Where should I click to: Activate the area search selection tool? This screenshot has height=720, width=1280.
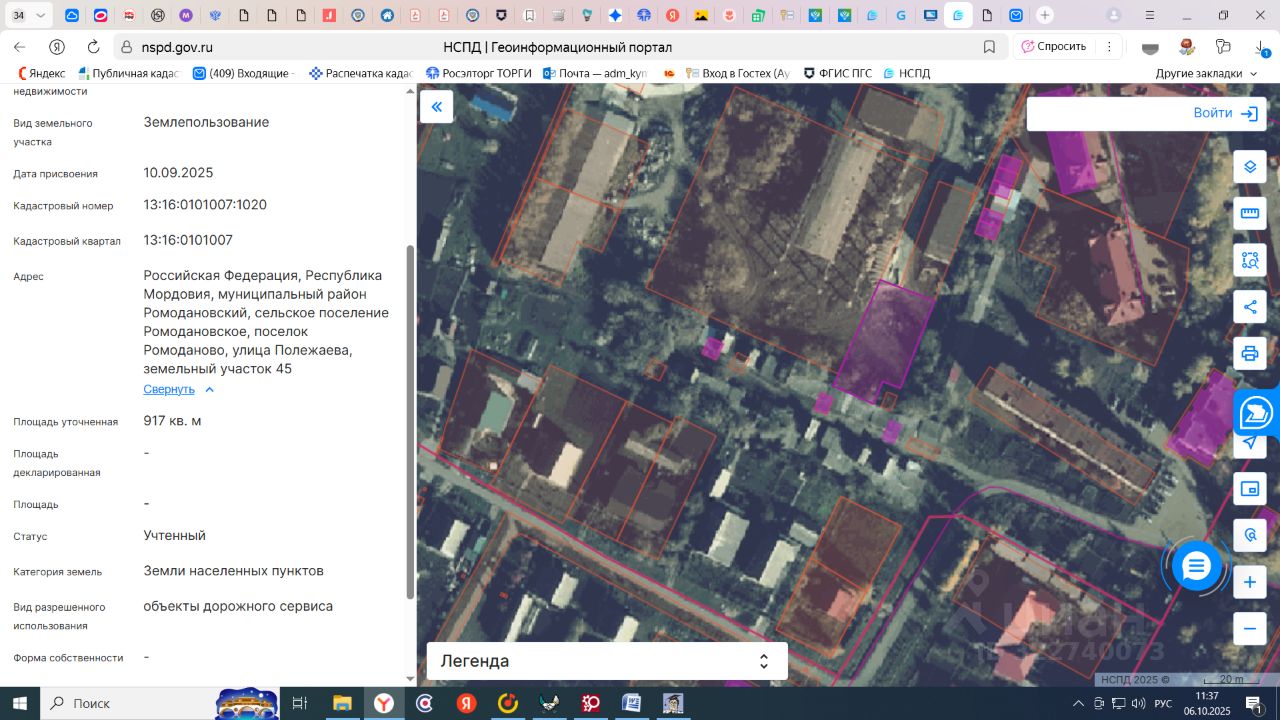[1249, 260]
